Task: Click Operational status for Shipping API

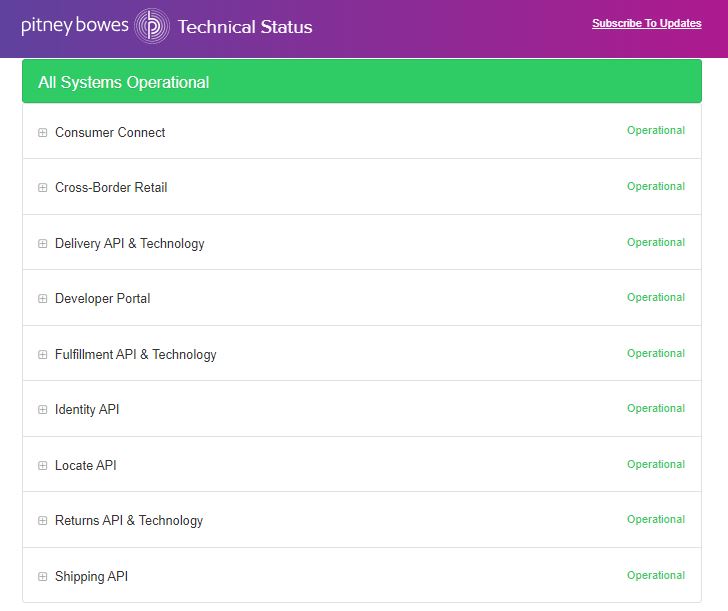Action: tap(656, 575)
